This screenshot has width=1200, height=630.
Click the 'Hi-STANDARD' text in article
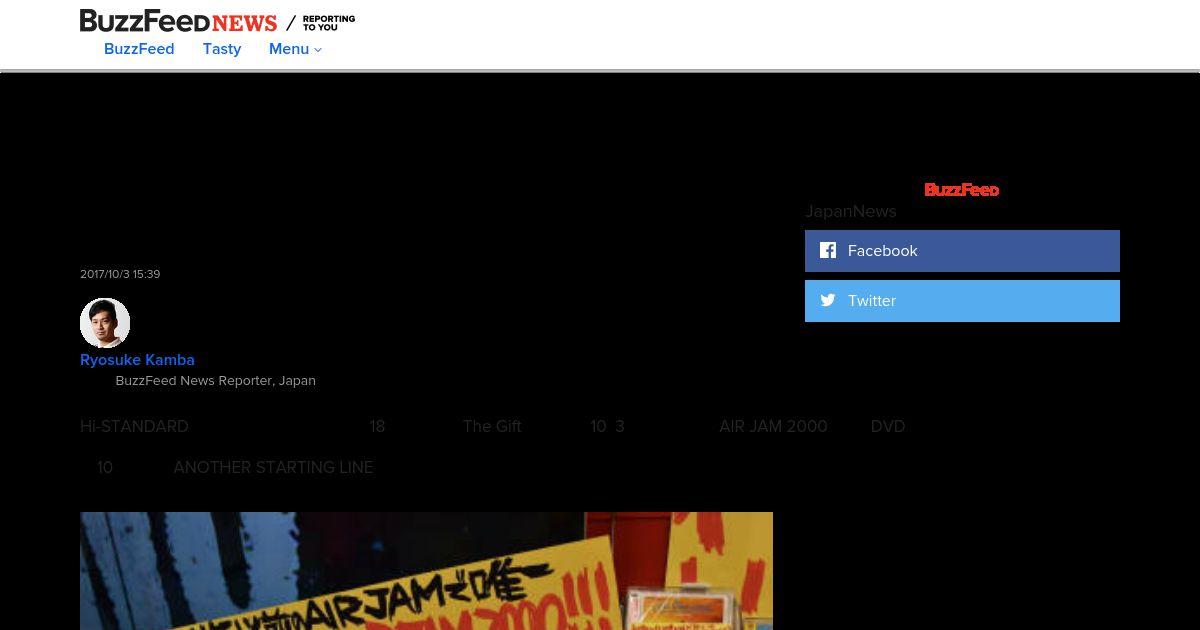134,426
